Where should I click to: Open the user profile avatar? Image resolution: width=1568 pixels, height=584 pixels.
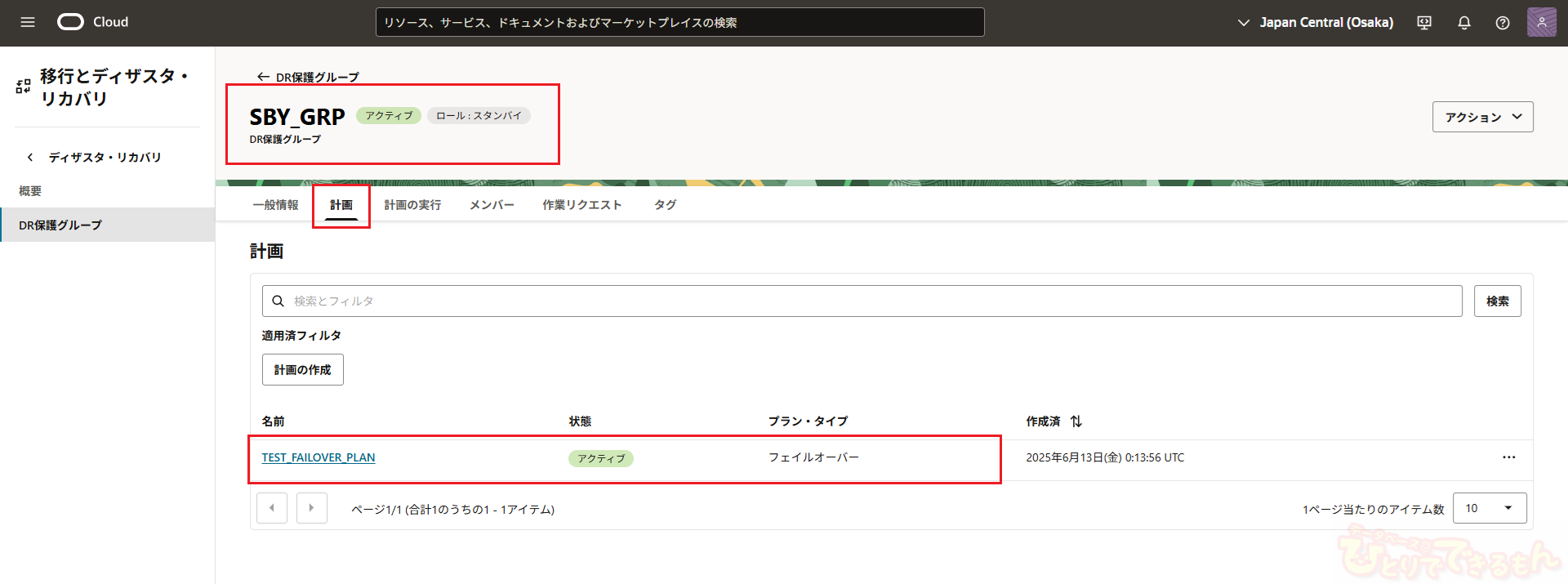point(1541,22)
